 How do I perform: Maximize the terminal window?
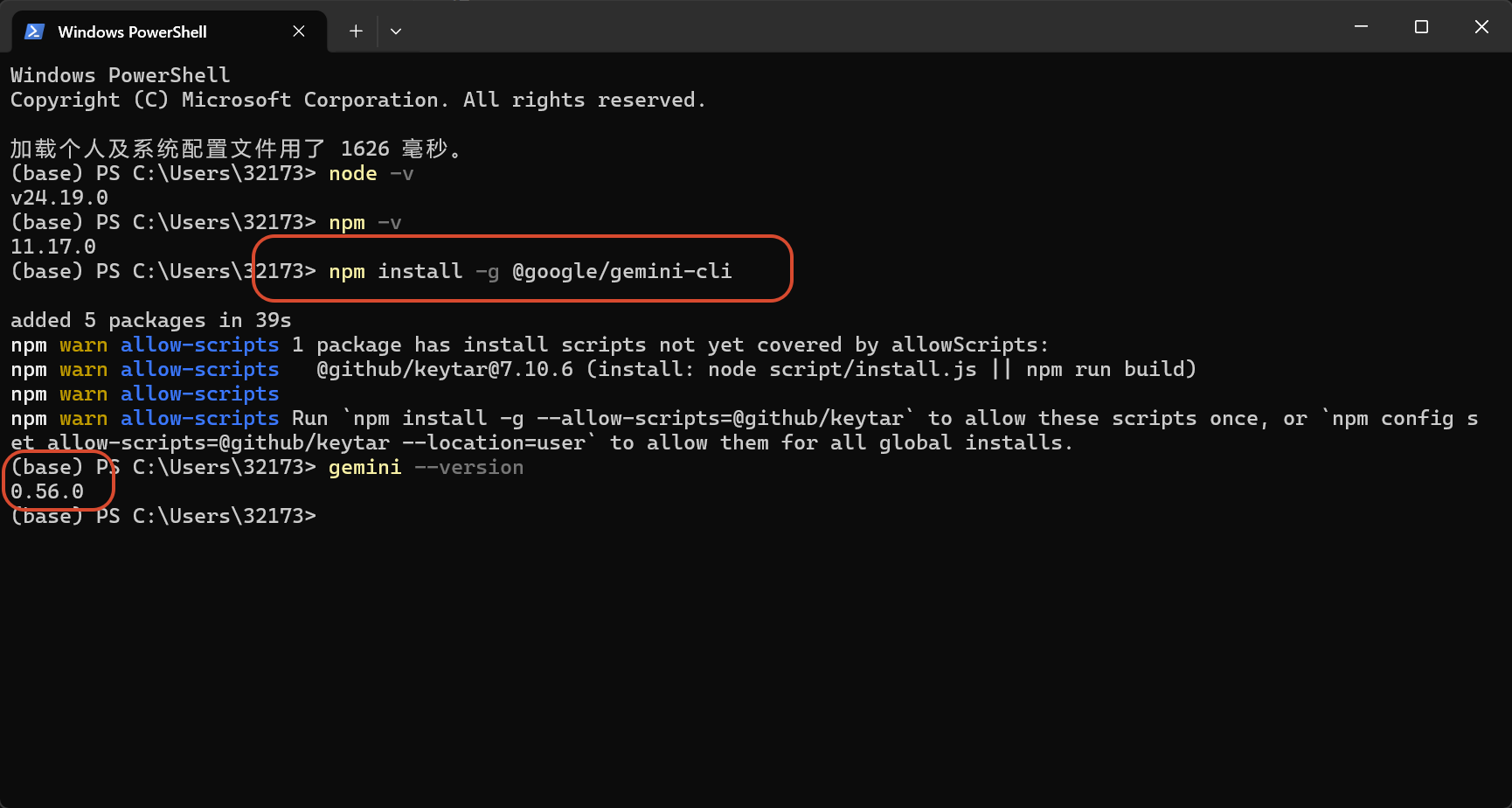1421,27
